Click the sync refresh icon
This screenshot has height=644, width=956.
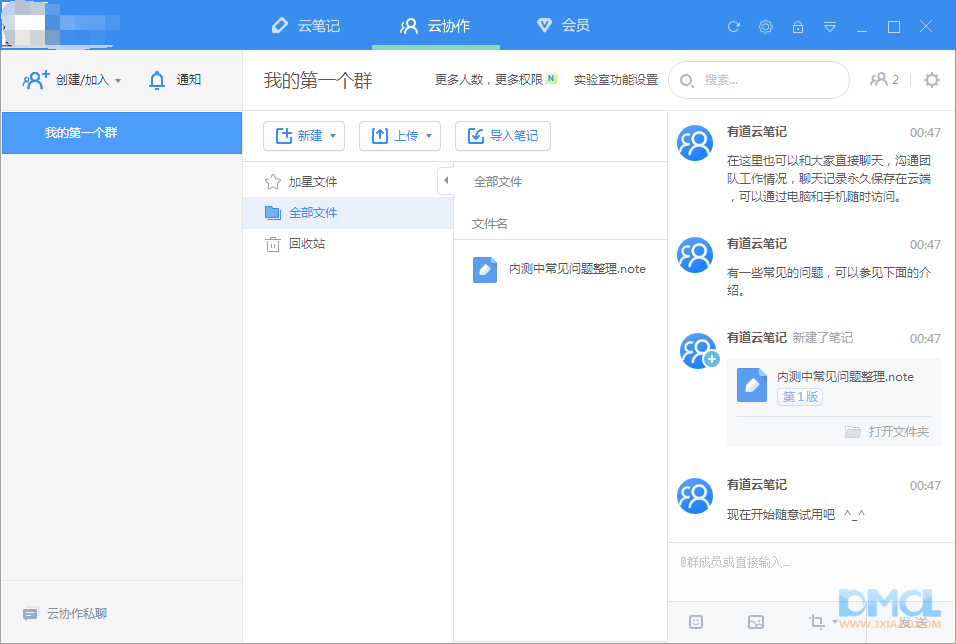(x=733, y=27)
